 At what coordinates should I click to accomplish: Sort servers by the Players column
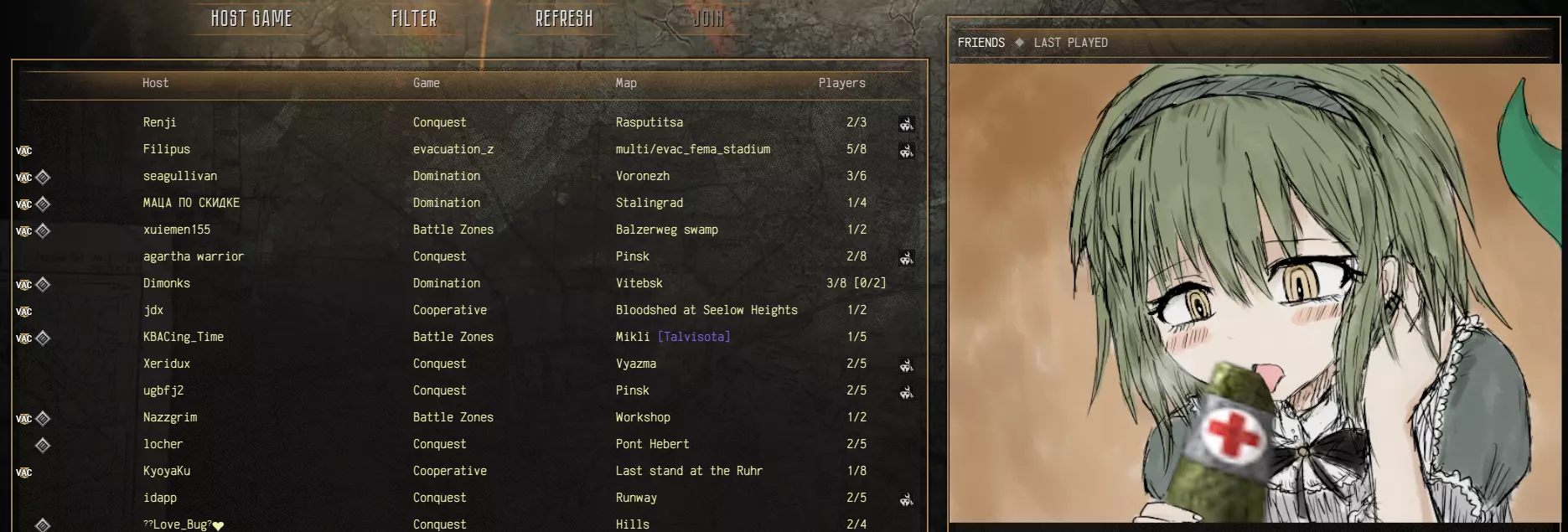(x=841, y=83)
